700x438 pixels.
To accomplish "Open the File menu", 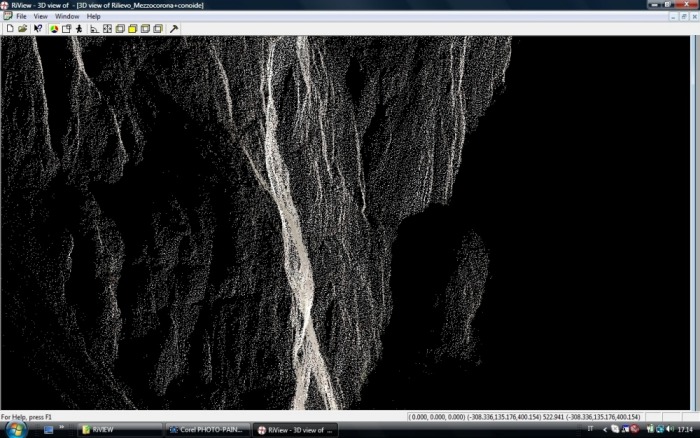I will [x=21, y=16].
